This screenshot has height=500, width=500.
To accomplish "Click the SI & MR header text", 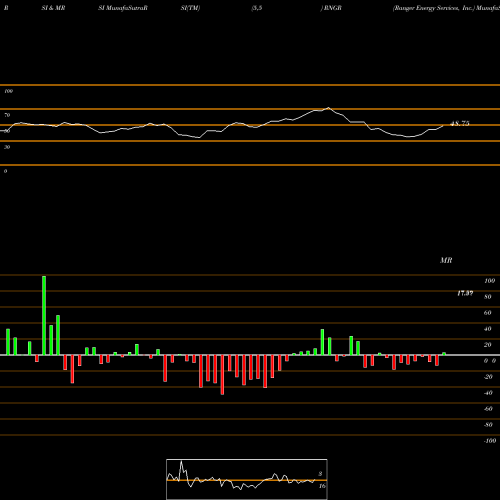I will point(53,8).
